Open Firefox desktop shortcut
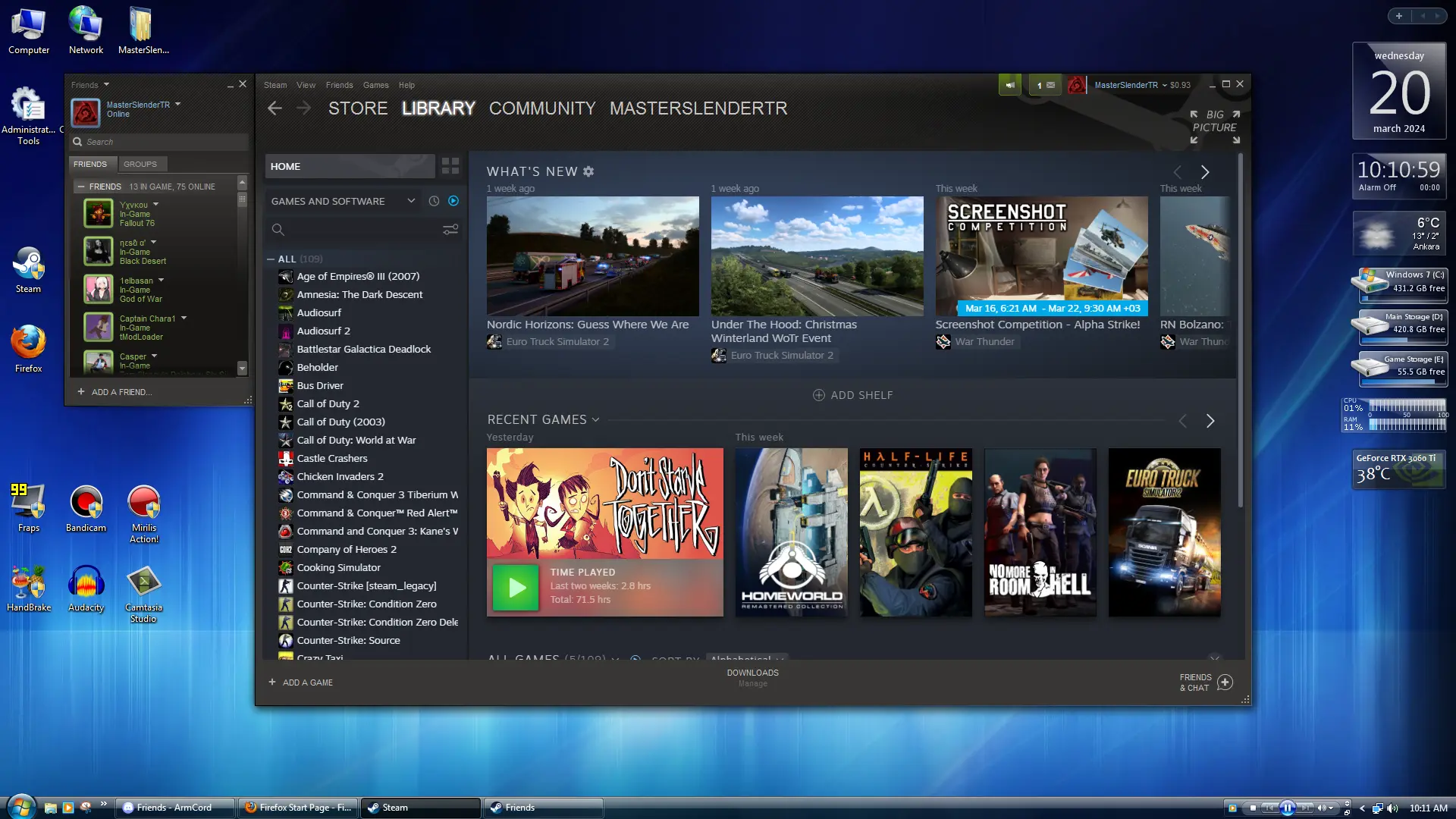Viewport: 1456px width, 819px height. 28,350
